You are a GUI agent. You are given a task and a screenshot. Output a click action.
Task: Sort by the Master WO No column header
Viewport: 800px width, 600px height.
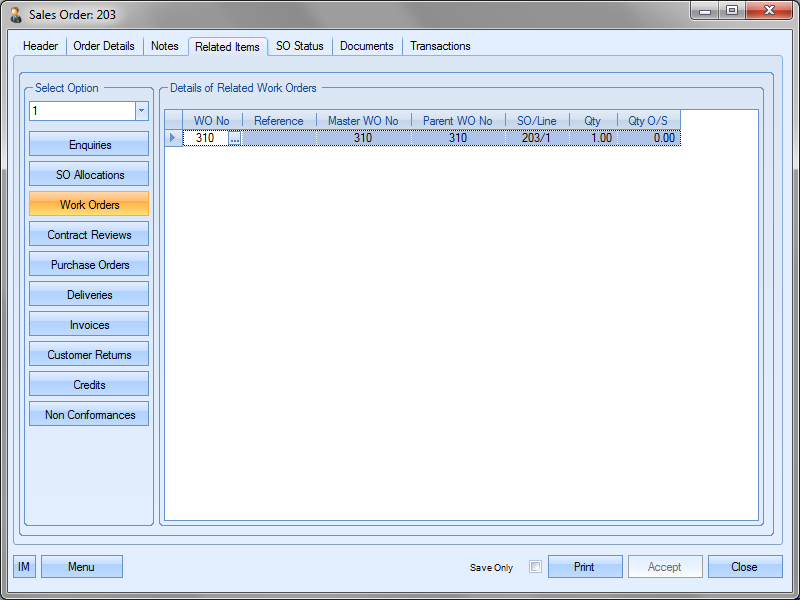point(363,121)
